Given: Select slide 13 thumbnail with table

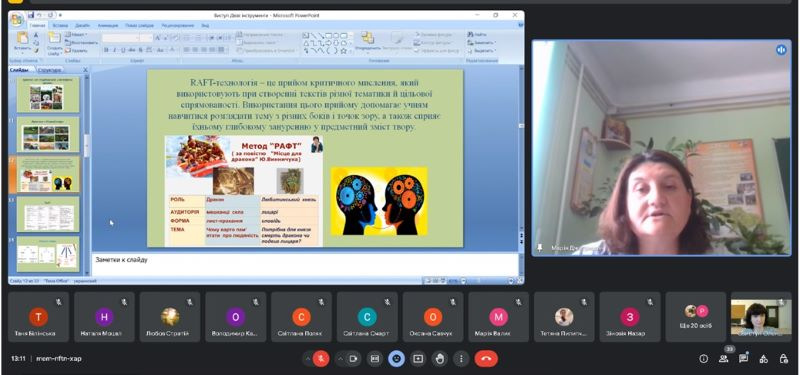Looking at the screenshot, I should point(48,214).
